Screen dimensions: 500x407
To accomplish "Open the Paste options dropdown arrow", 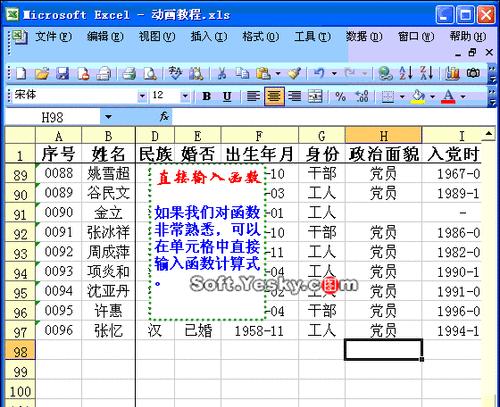I will [278, 74].
